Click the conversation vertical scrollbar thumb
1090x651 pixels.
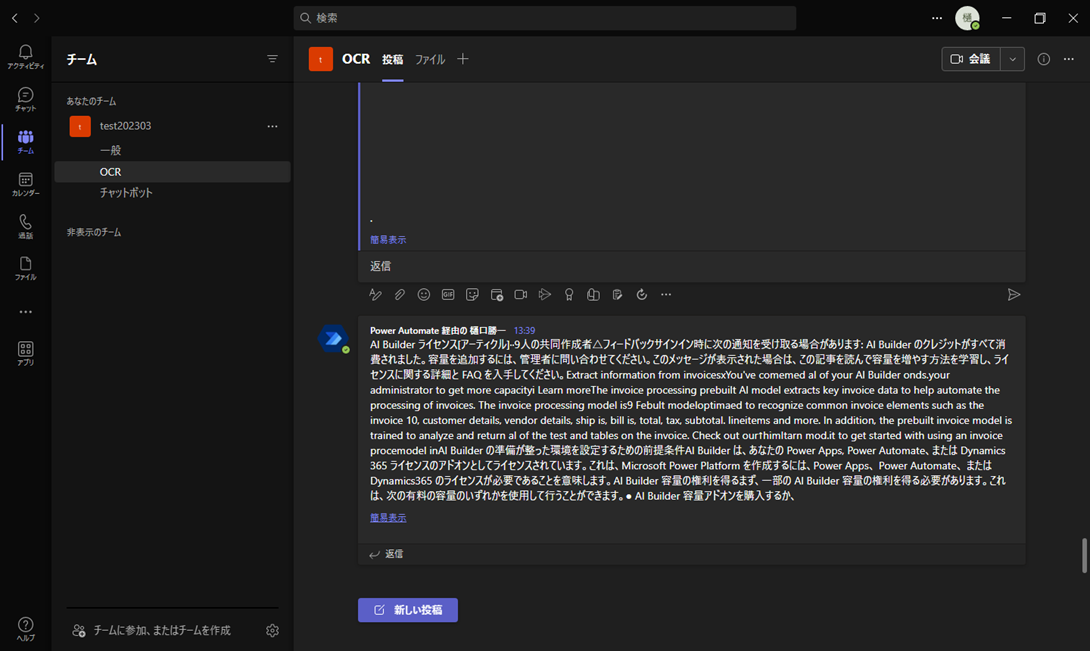(x=1084, y=556)
